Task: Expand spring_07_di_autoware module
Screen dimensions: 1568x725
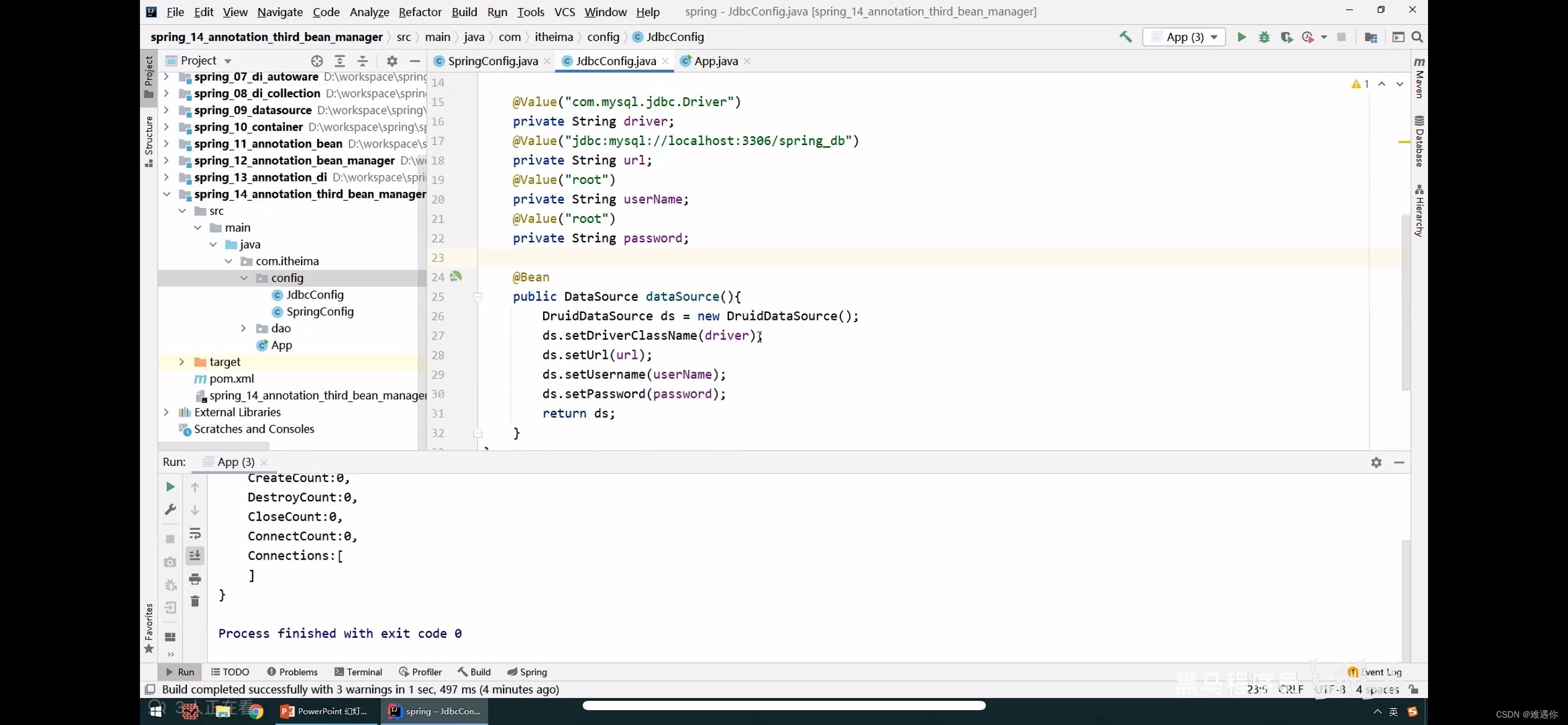Action: 166,77
